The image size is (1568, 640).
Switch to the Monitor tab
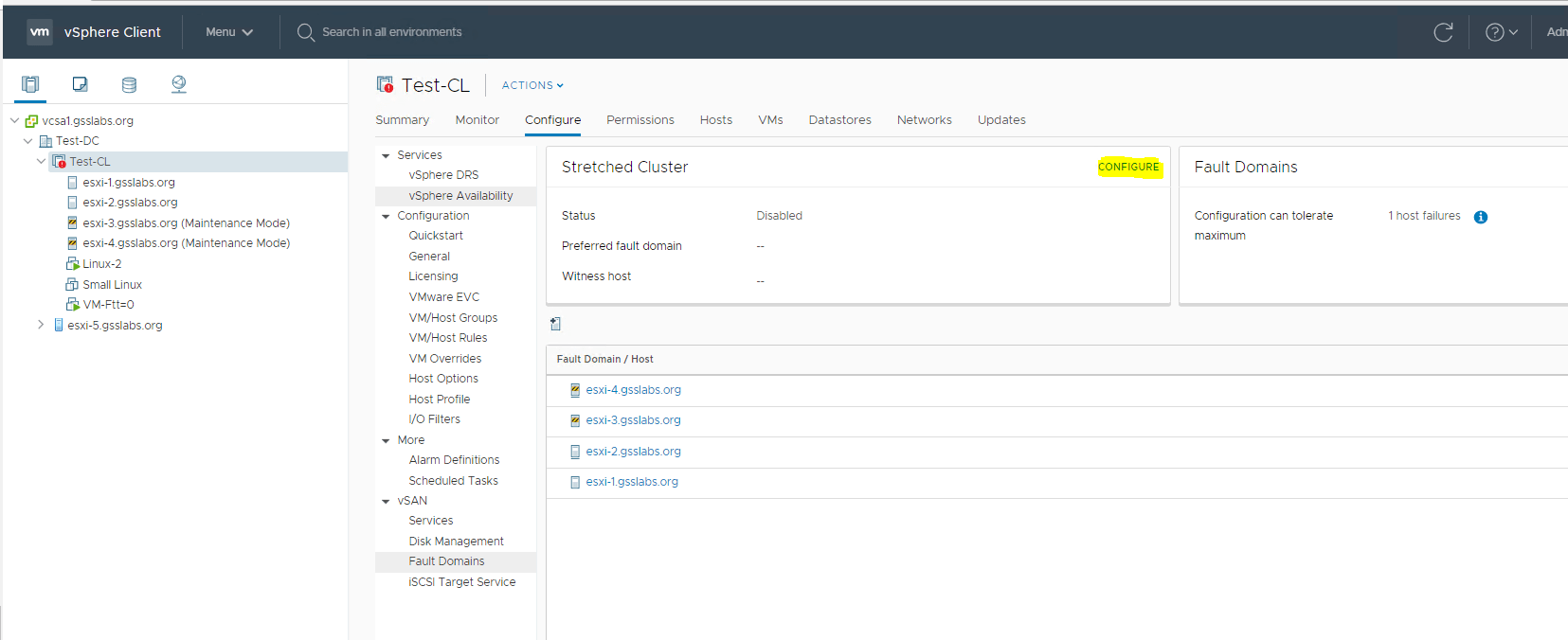point(477,120)
